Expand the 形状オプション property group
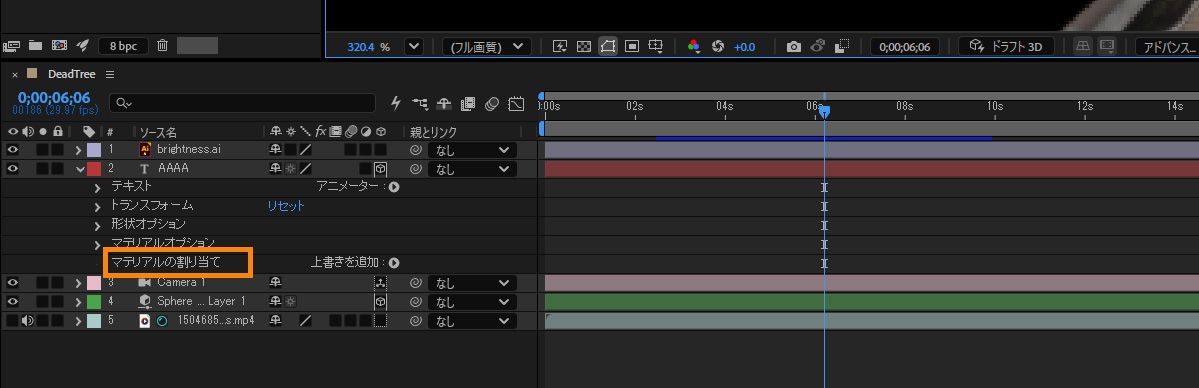This screenshot has width=1199, height=388. tap(98, 226)
